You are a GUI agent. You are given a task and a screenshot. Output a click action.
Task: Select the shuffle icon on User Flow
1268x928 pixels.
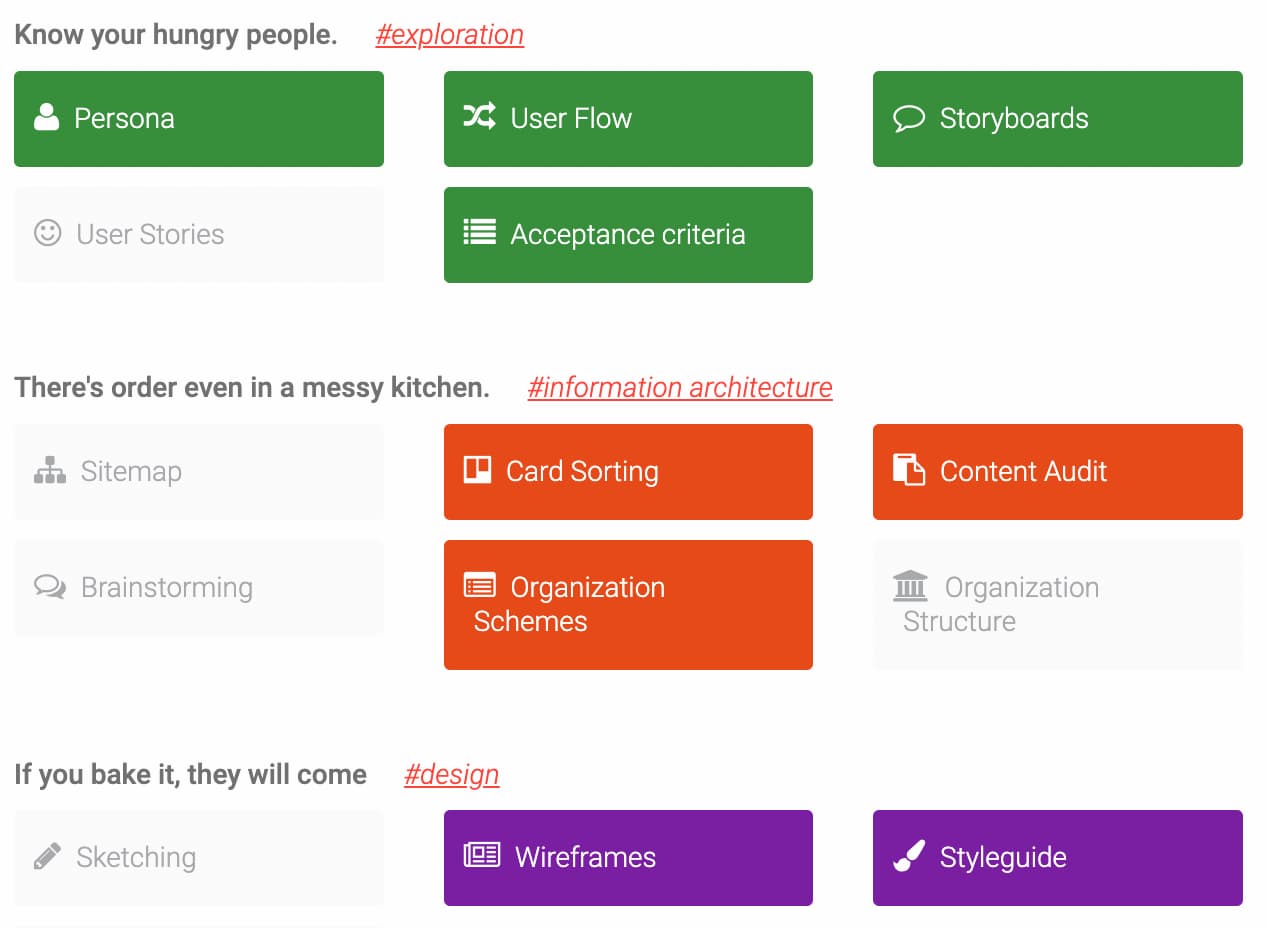click(x=479, y=117)
